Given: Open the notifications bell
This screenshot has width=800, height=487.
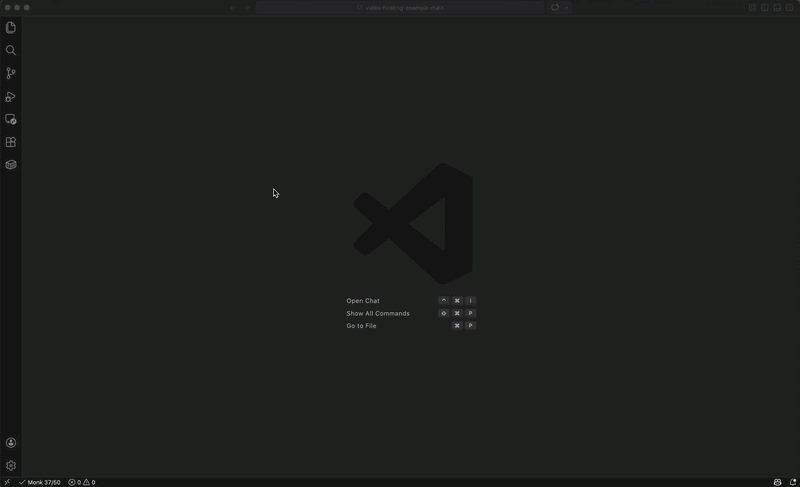Looking at the screenshot, I should coord(792,482).
